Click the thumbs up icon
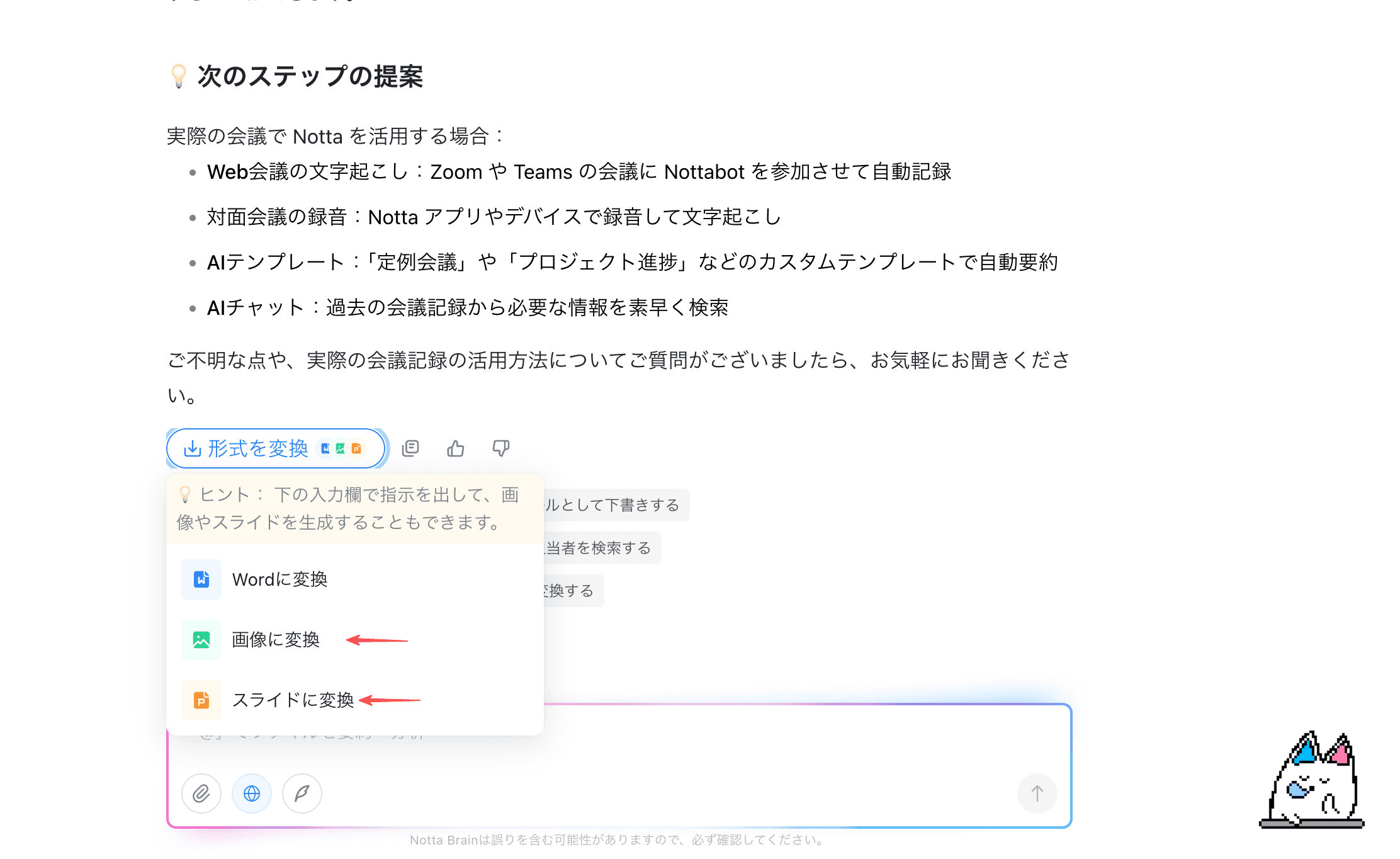 pos(456,448)
